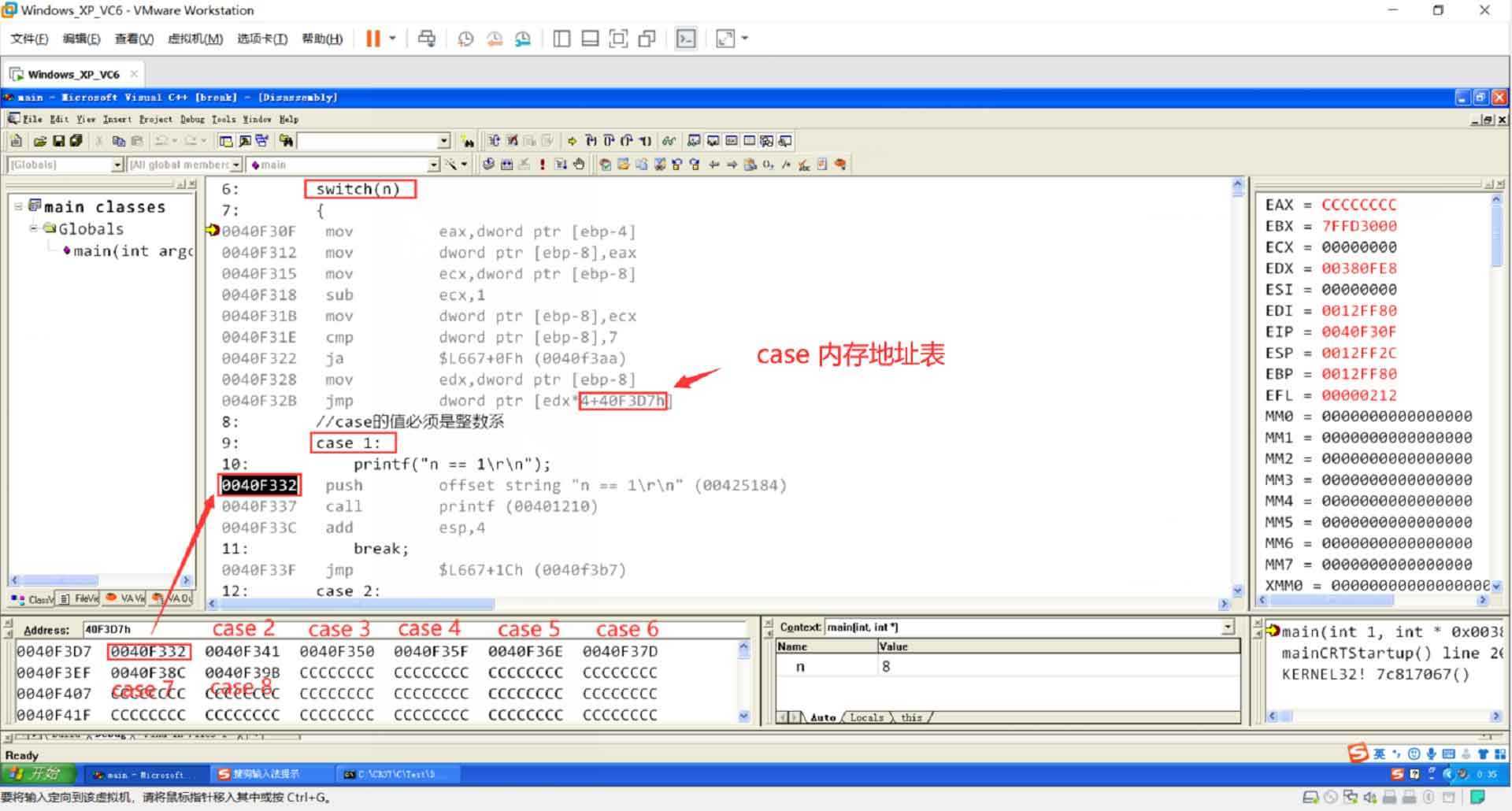Click the main(int arg tree item

[x=127, y=250]
